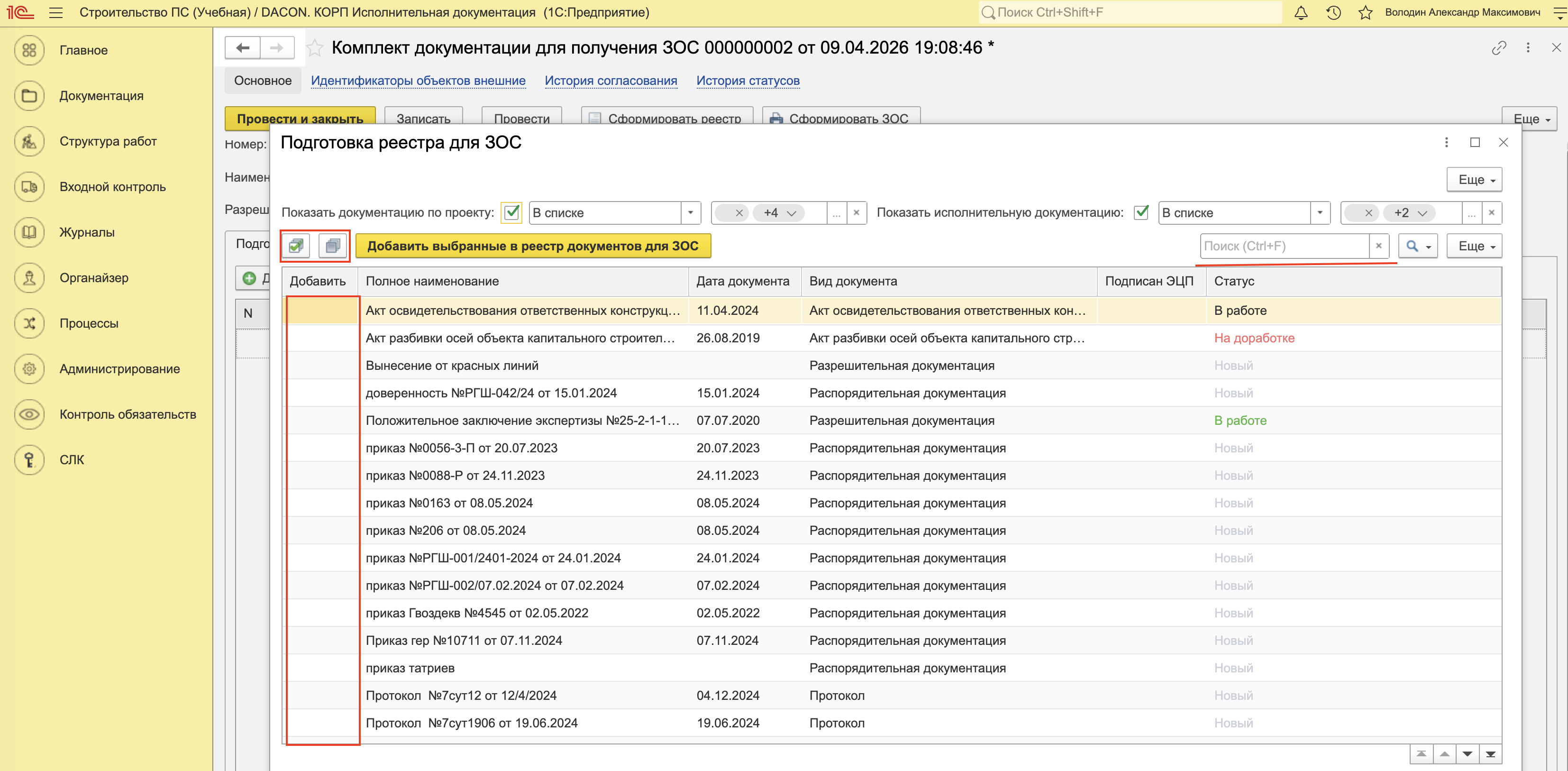This screenshot has height=771, width=1568.
Task: Open project documentation 'В списке' dropdown
Action: 690,213
